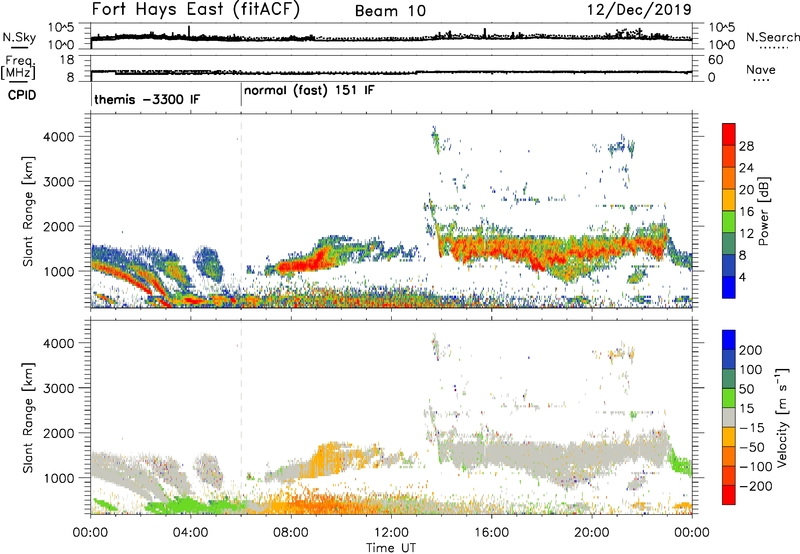800x554 pixels.
Task: Click the '08:00' time tick label
Action: 291,533
